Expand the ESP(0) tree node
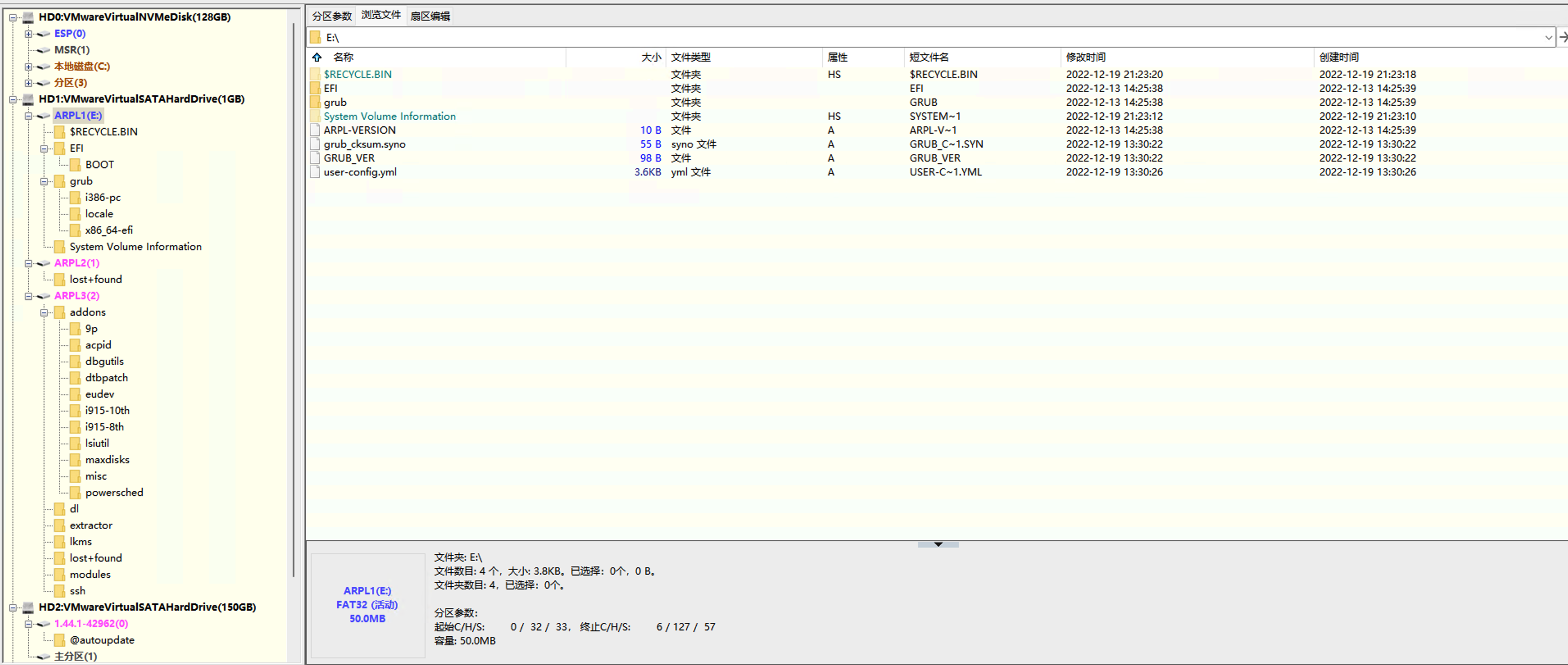Image resolution: width=1568 pixels, height=665 pixels. pos(29,34)
